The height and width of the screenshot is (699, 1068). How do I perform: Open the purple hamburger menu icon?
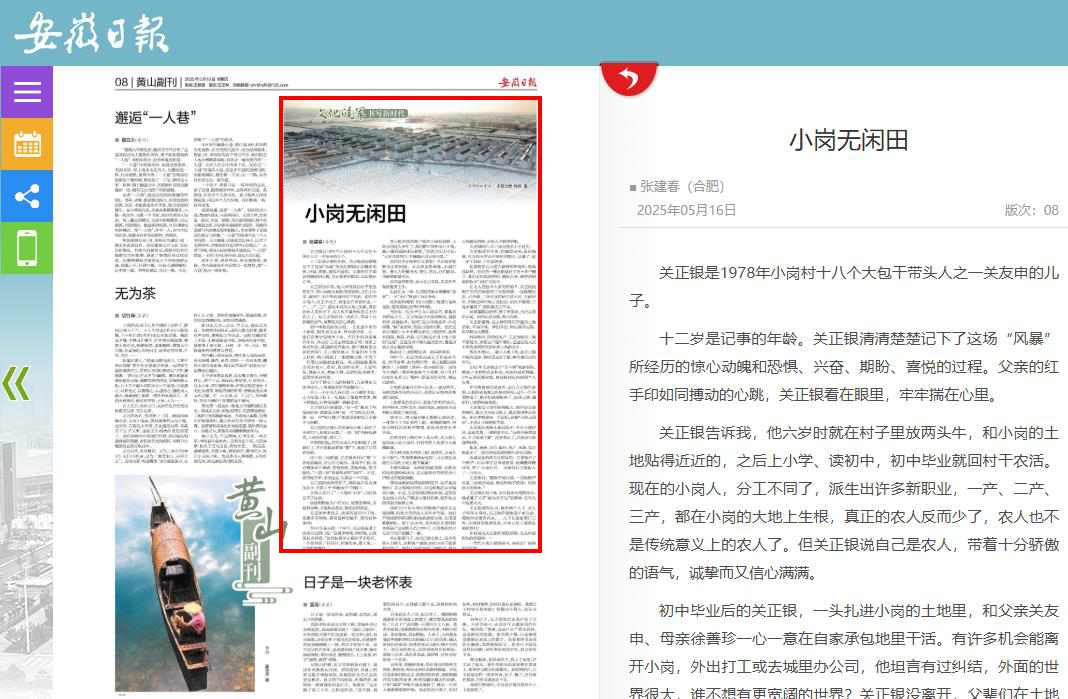(x=27, y=92)
